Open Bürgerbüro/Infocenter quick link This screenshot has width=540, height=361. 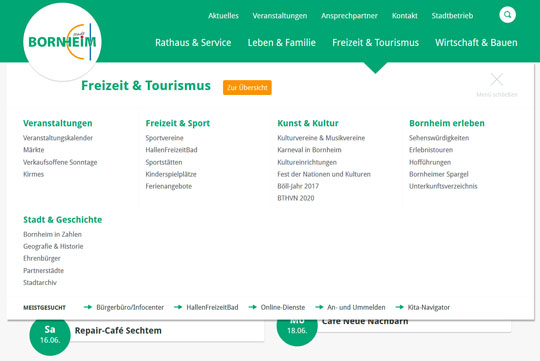tap(130, 307)
